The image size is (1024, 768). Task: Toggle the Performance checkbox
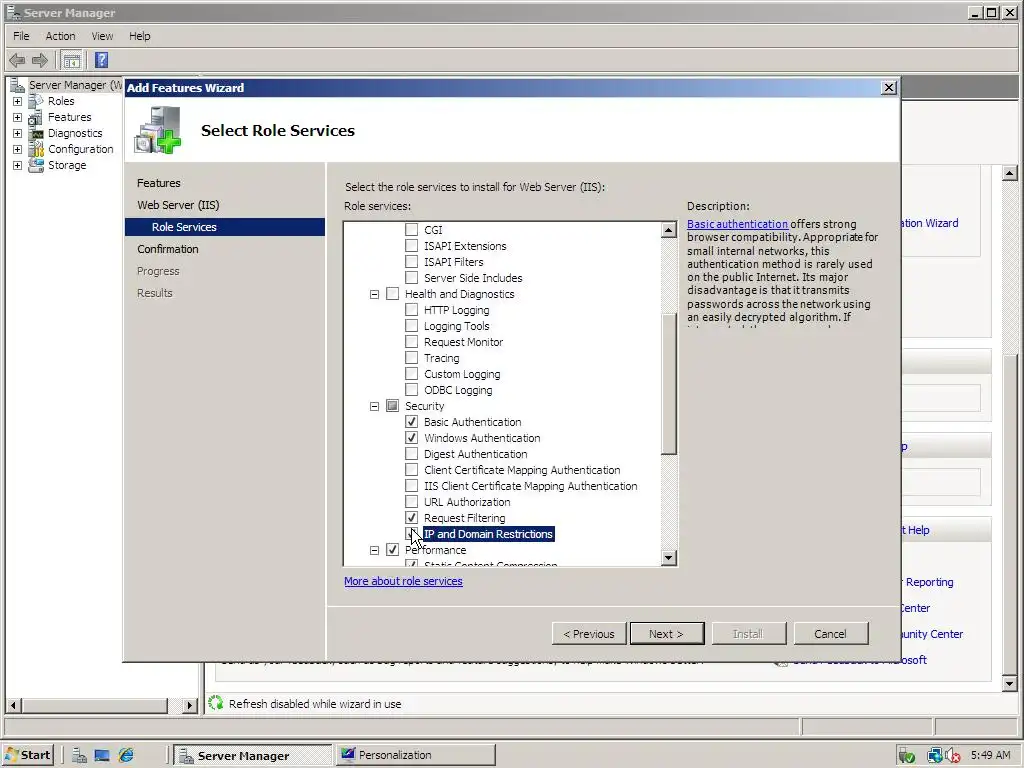pos(392,550)
